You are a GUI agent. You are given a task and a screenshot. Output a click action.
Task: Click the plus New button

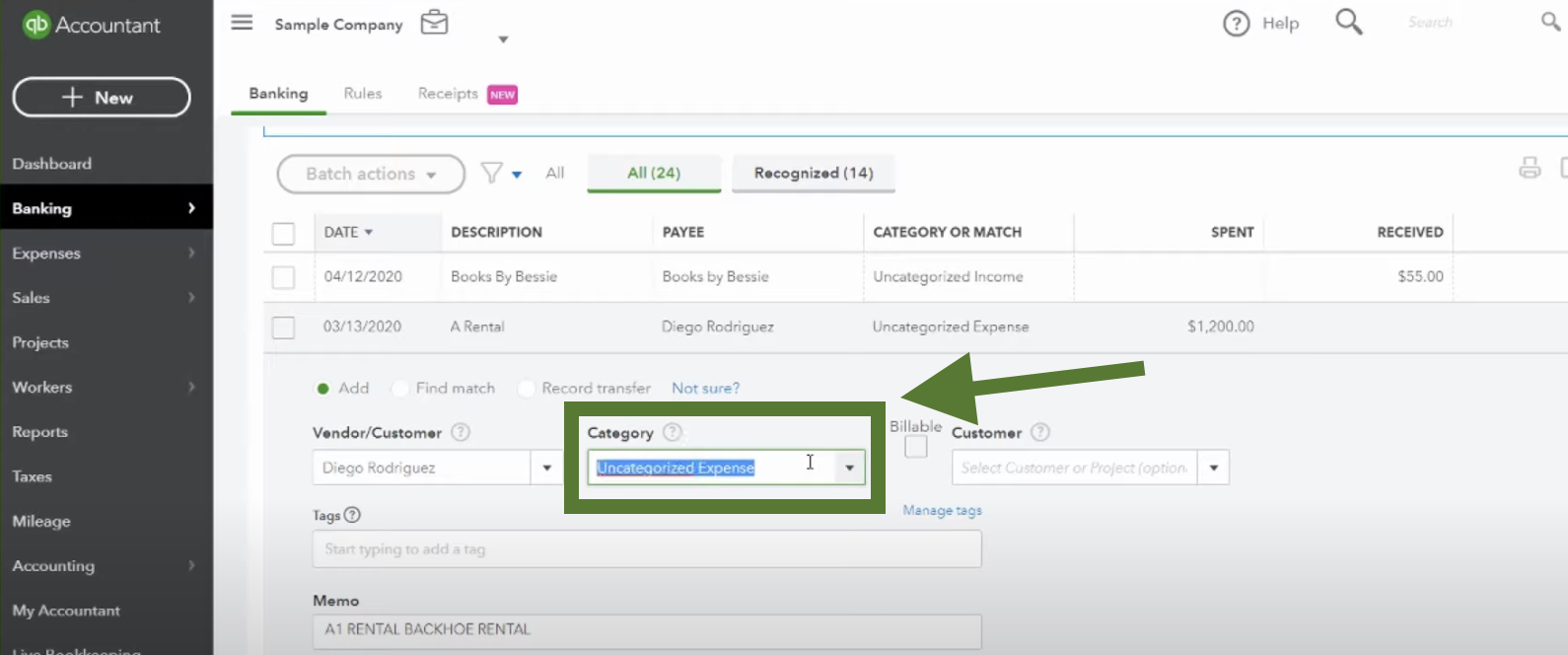coord(102,97)
